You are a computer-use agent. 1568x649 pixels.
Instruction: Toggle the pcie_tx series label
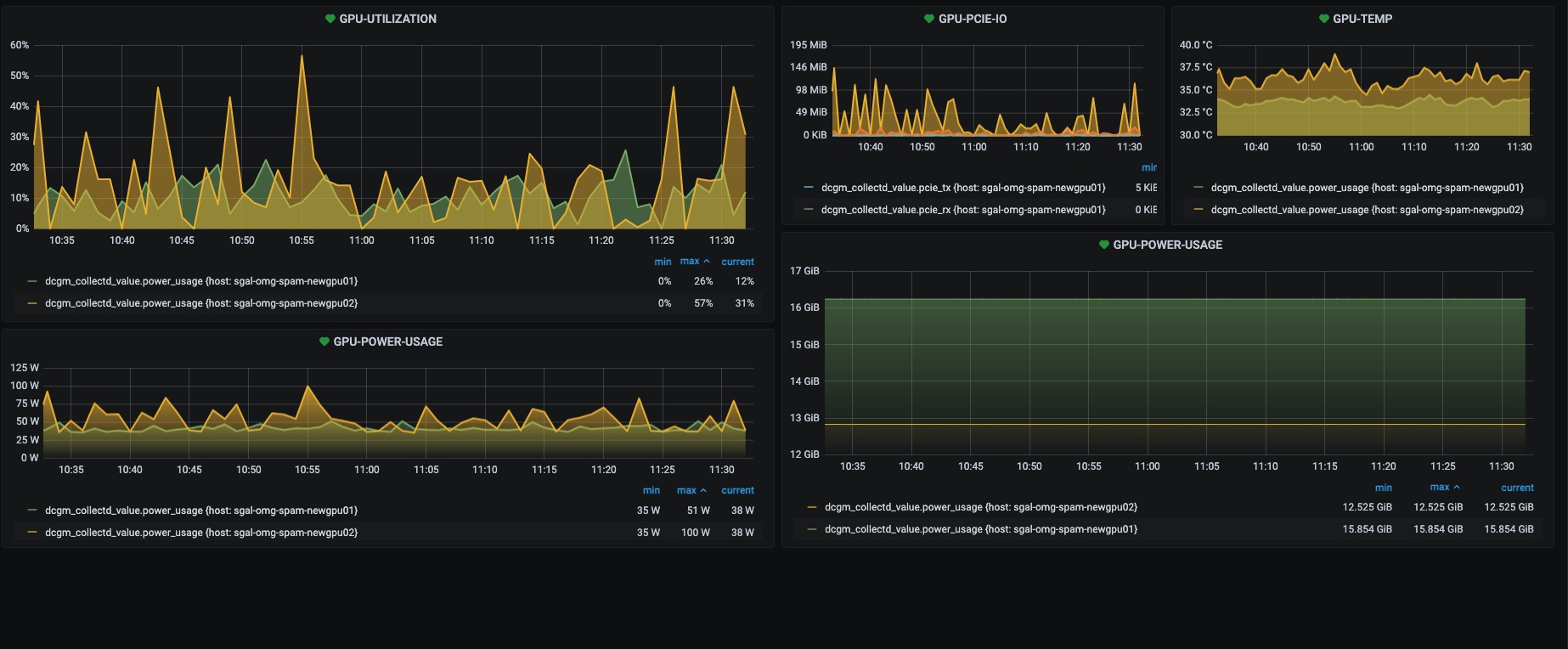963,188
